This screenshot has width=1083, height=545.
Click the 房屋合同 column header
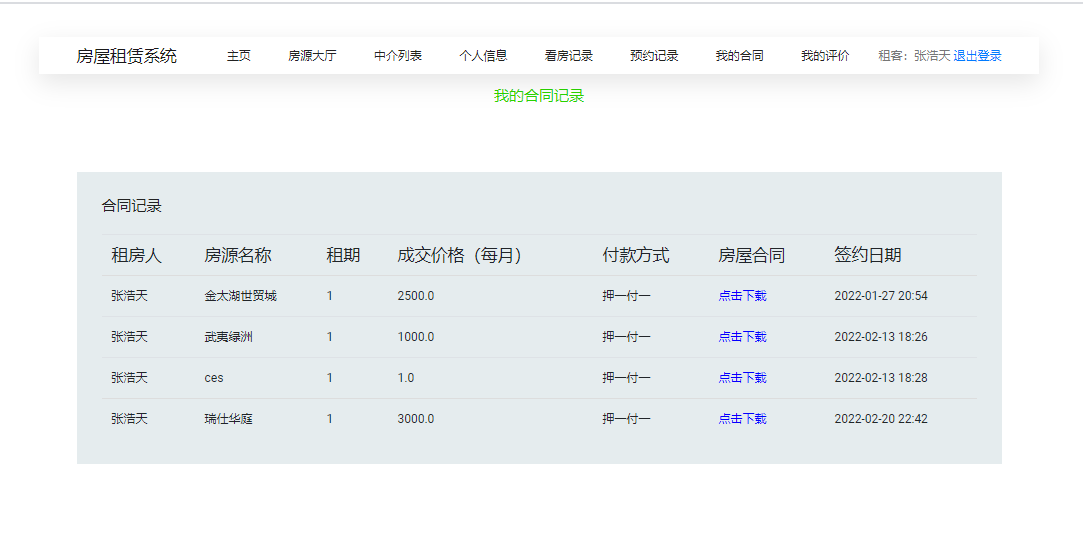[751, 255]
